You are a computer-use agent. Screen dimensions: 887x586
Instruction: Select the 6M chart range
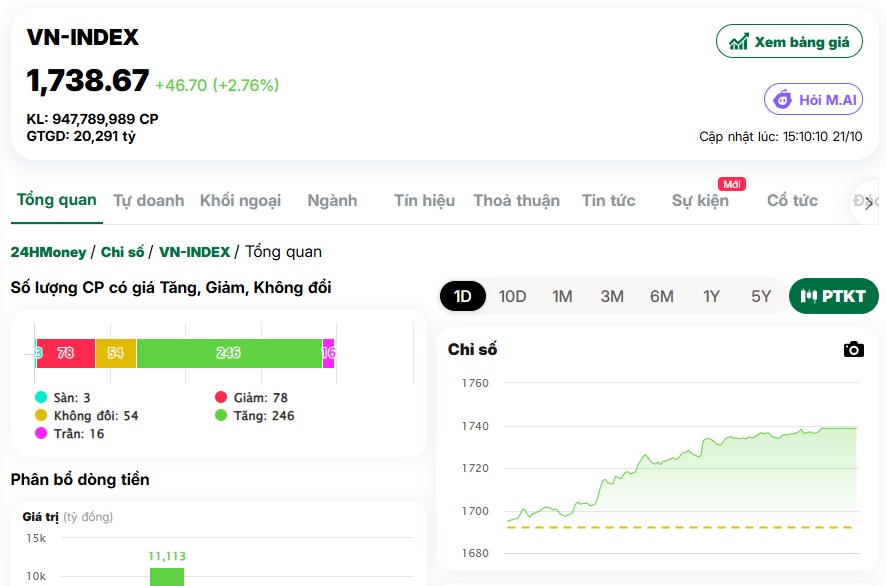[662, 296]
